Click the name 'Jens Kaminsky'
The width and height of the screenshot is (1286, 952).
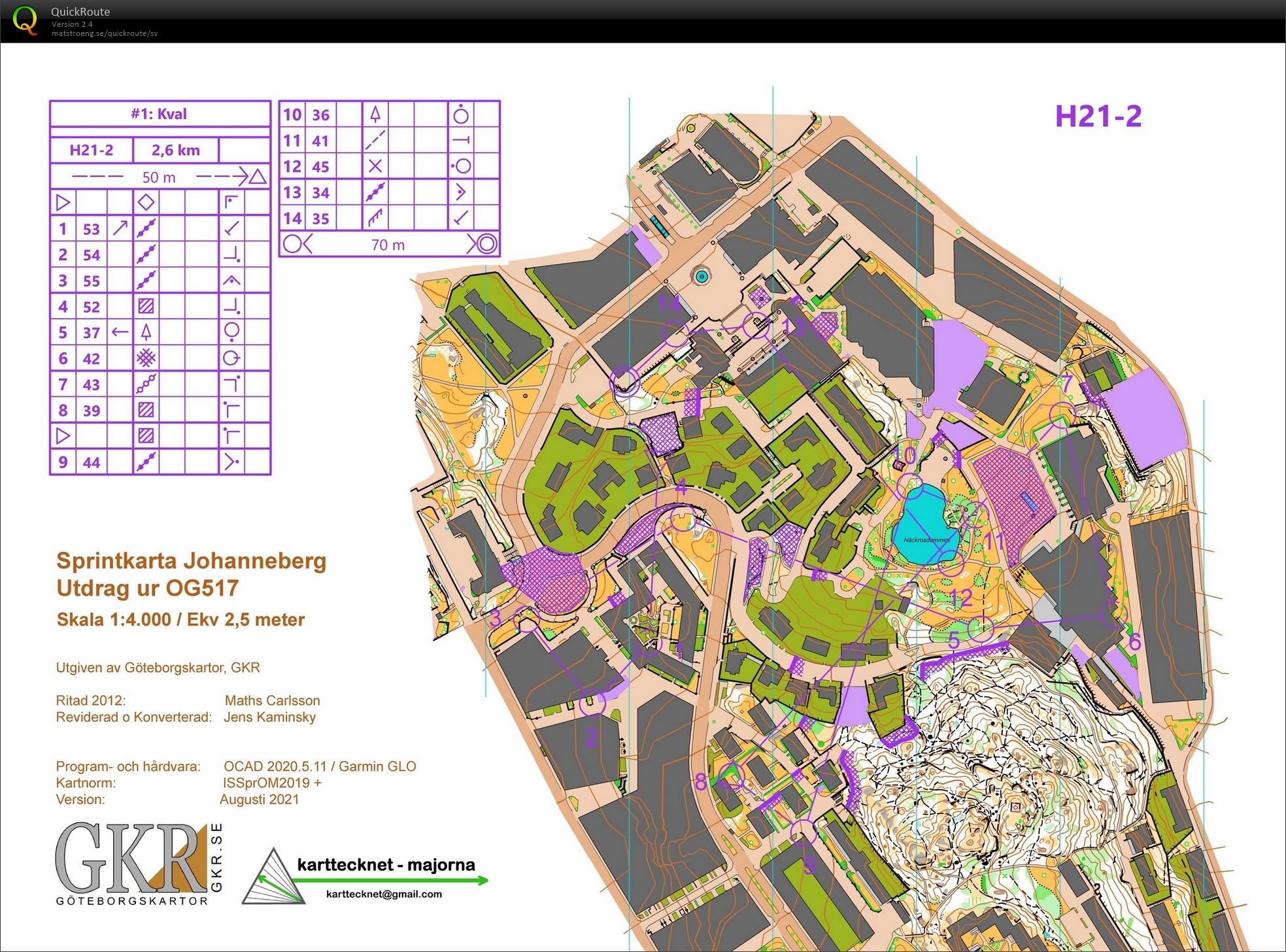point(269,717)
